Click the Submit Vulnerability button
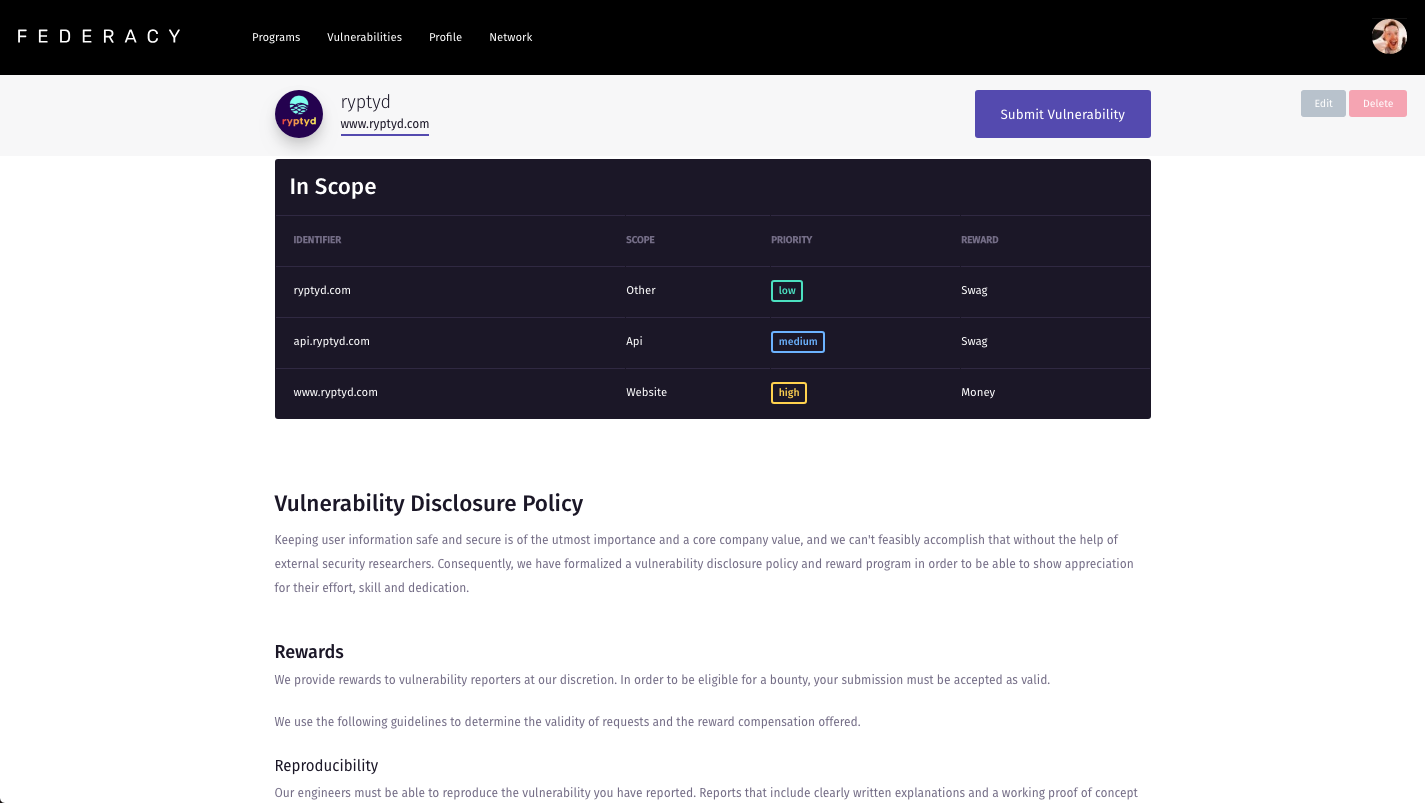The image size is (1425, 803). pyautogui.click(x=1062, y=114)
